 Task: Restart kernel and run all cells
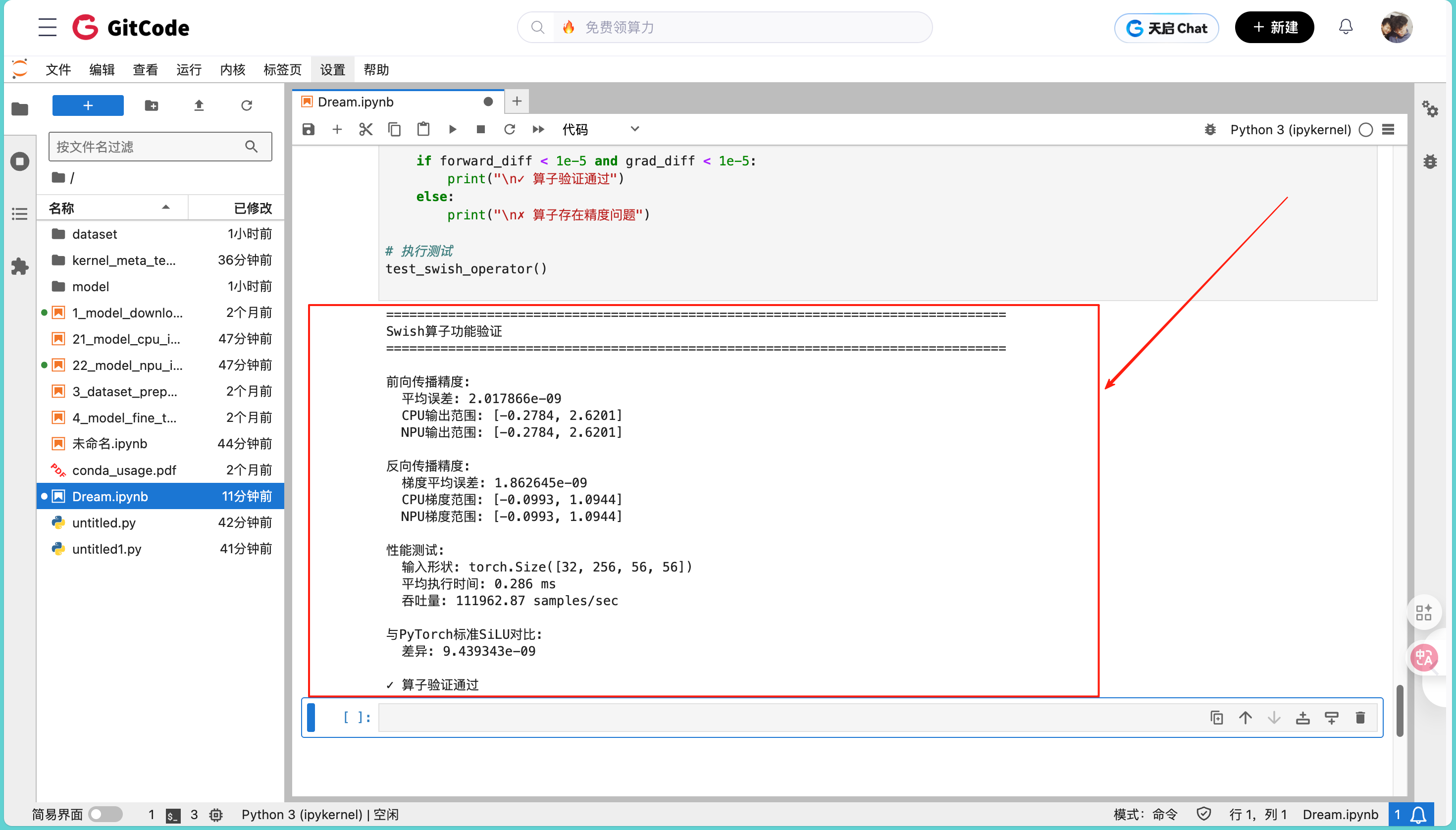[x=538, y=129]
